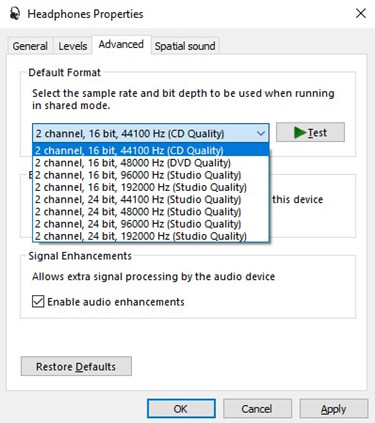This screenshot has height=423, width=375.
Task: Pick 16 bit, 192000 Hz (Studio Quality)
Action: [x=151, y=187]
